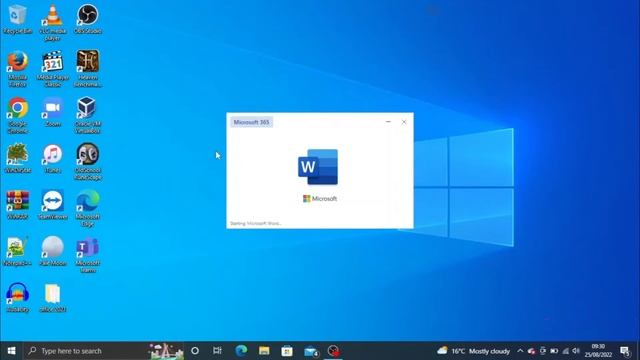Minimize the Microsoft 365 splash window
Viewport: 640px width, 360px height.
[388, 122]
